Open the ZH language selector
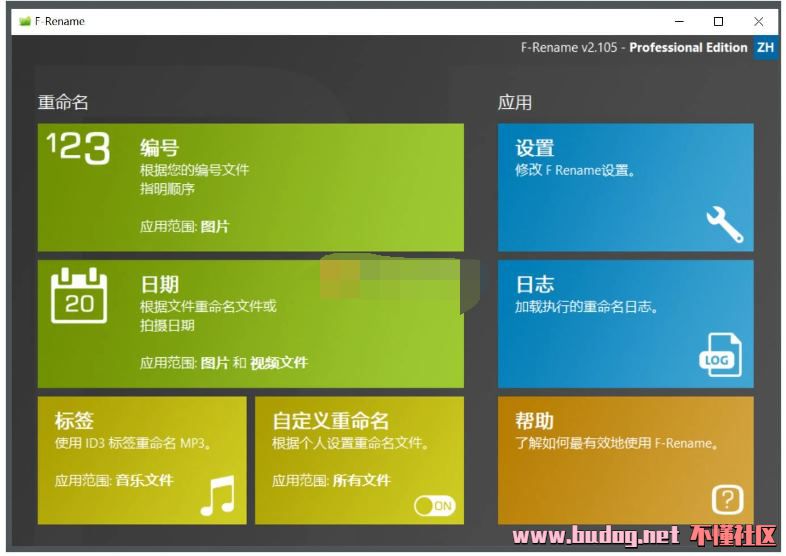Screen dimensions: 786x556 765,47
